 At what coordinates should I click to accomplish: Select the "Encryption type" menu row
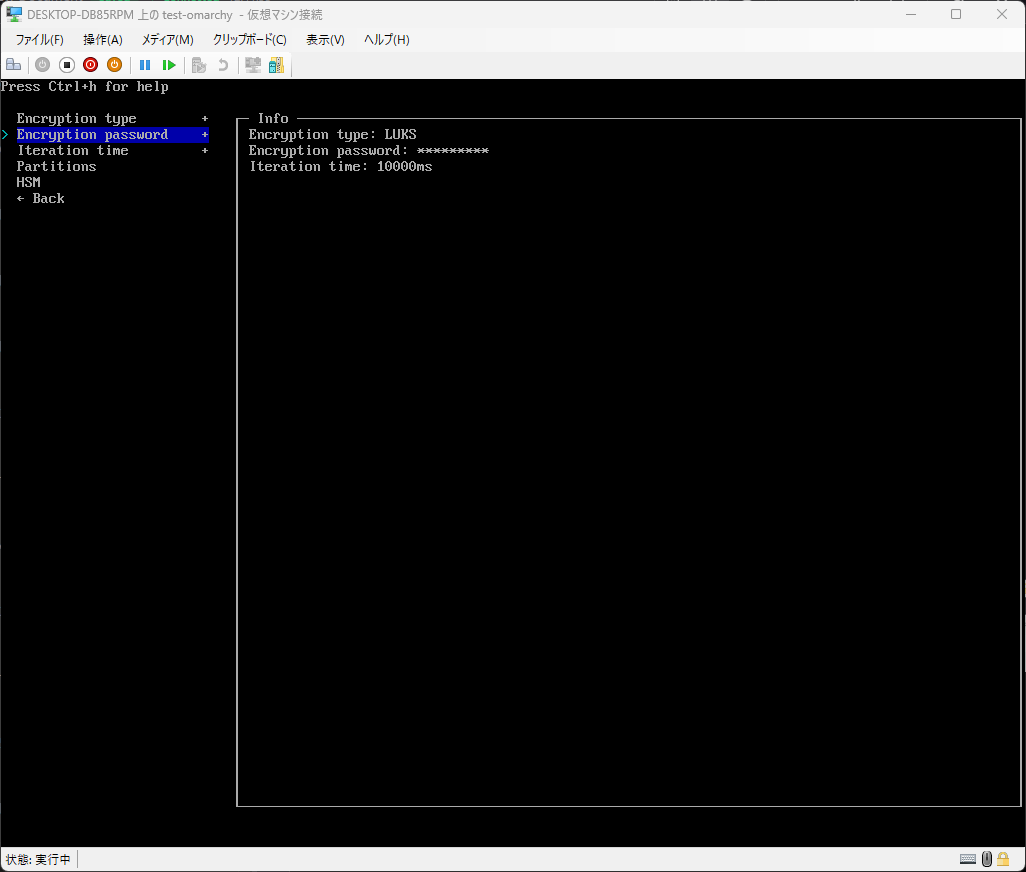113,118
